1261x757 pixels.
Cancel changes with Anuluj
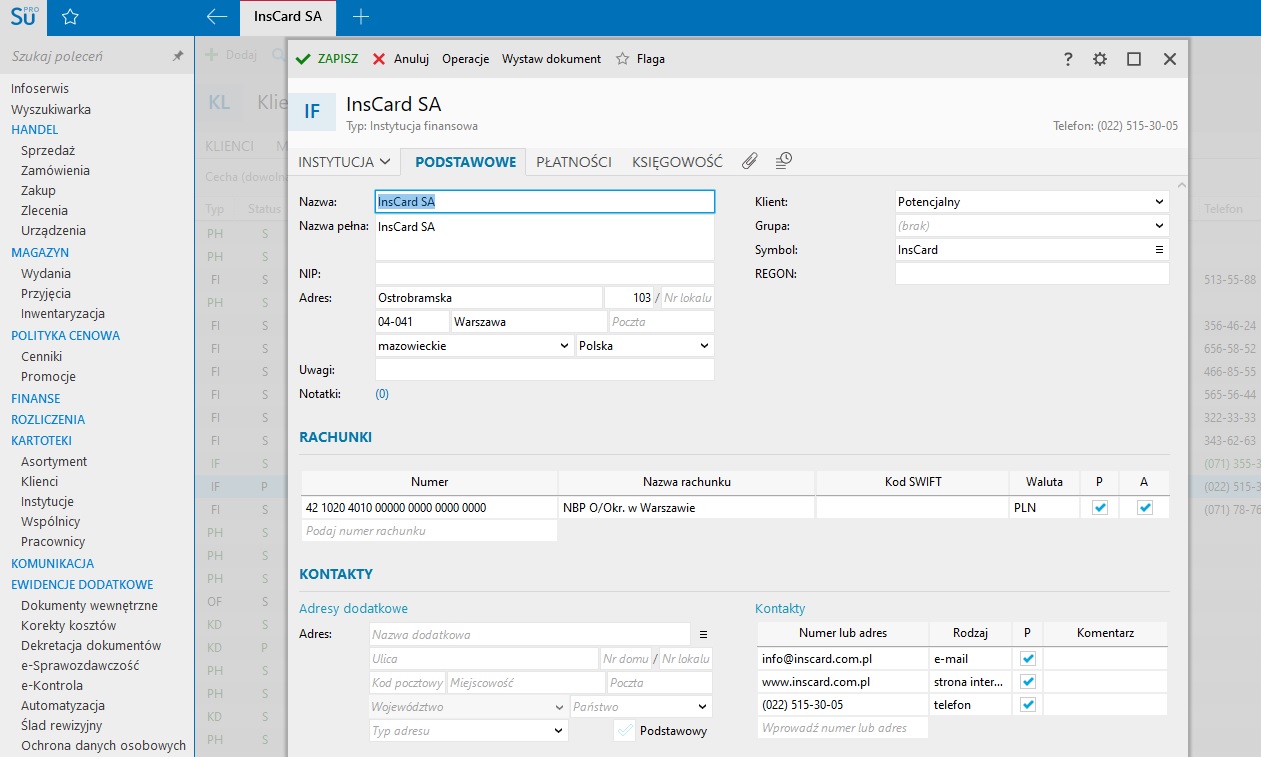click(401, 59)
